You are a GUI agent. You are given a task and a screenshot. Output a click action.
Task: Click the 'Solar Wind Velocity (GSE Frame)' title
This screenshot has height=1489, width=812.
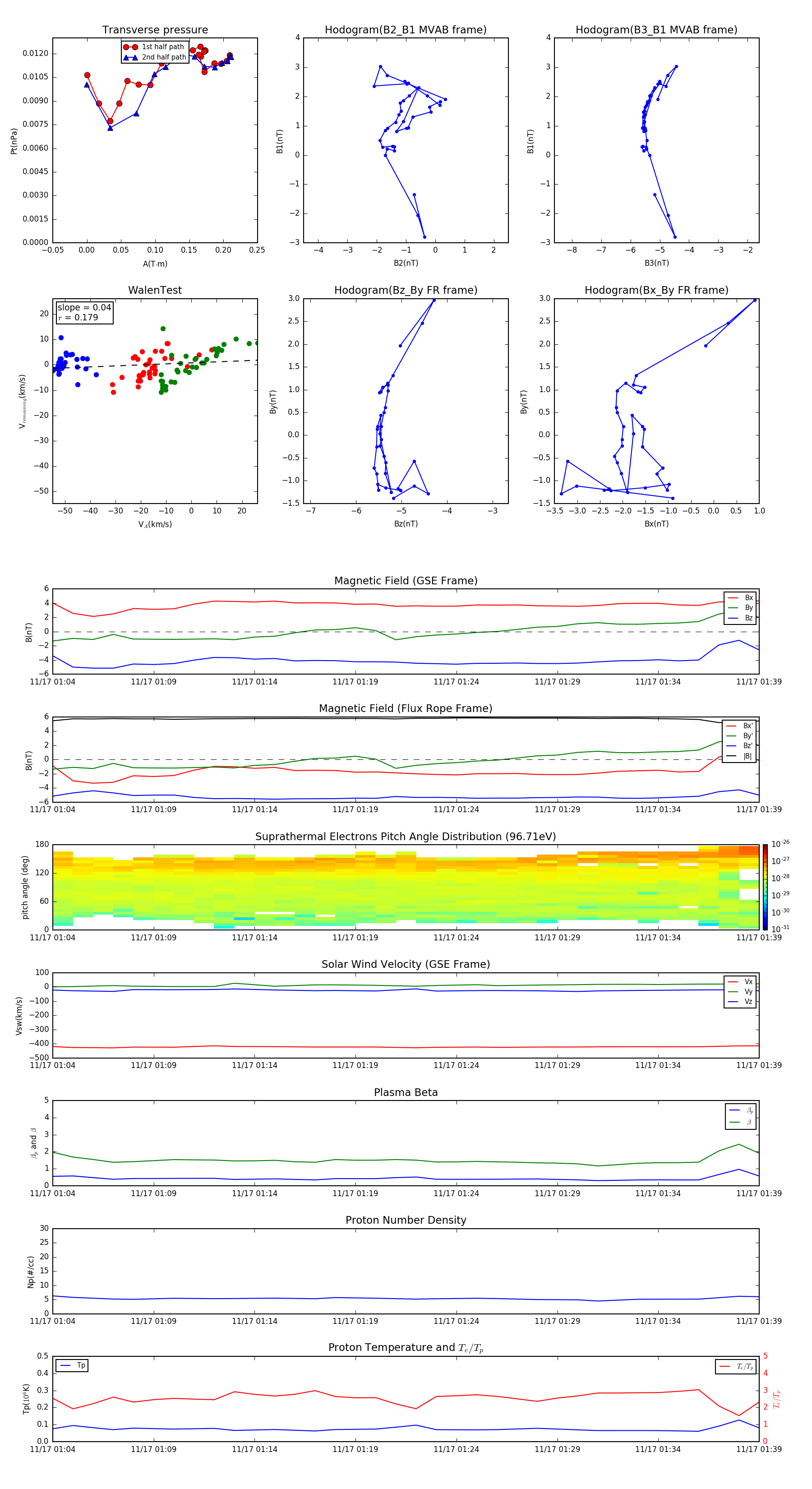point(406,964)
